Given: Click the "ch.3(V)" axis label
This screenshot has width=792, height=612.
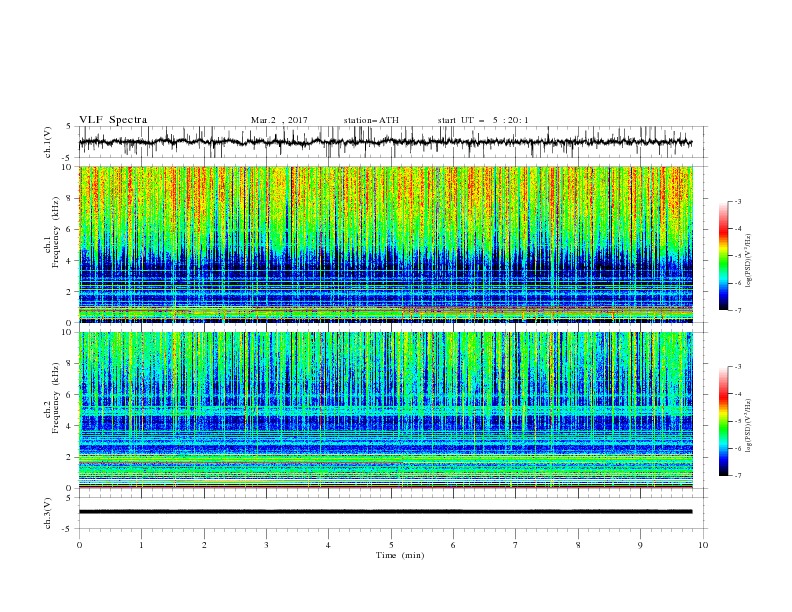Looking at the screenshot, I should click(x=48, y=513).
